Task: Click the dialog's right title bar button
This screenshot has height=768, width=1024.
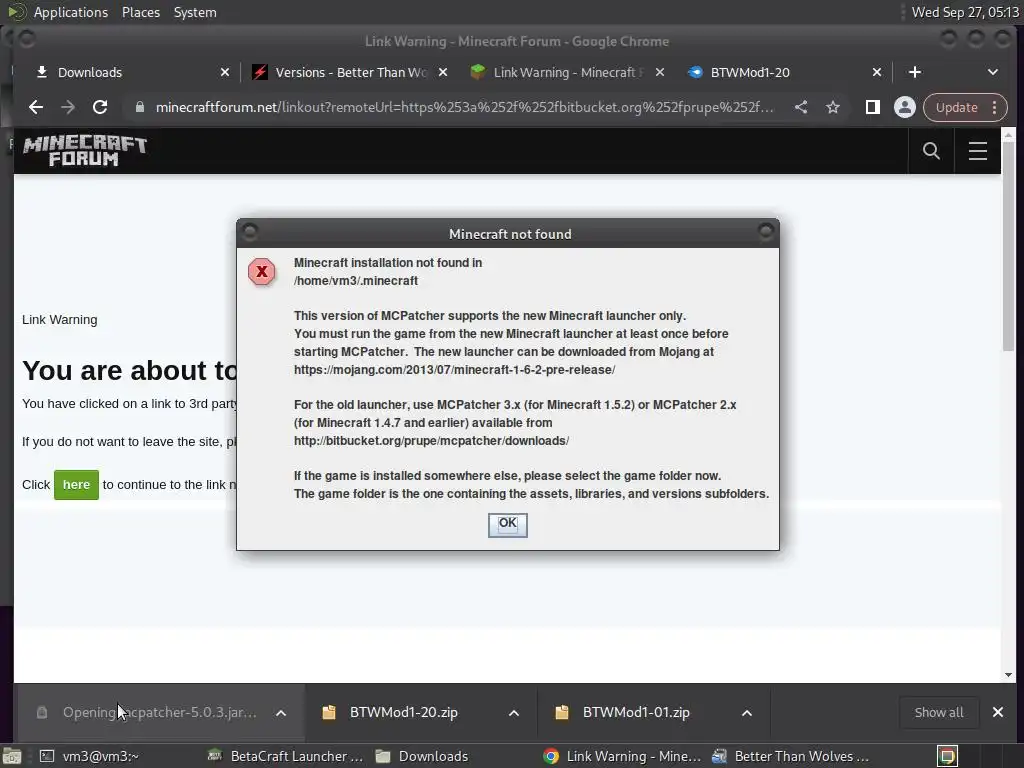Action: coord(766,231)
